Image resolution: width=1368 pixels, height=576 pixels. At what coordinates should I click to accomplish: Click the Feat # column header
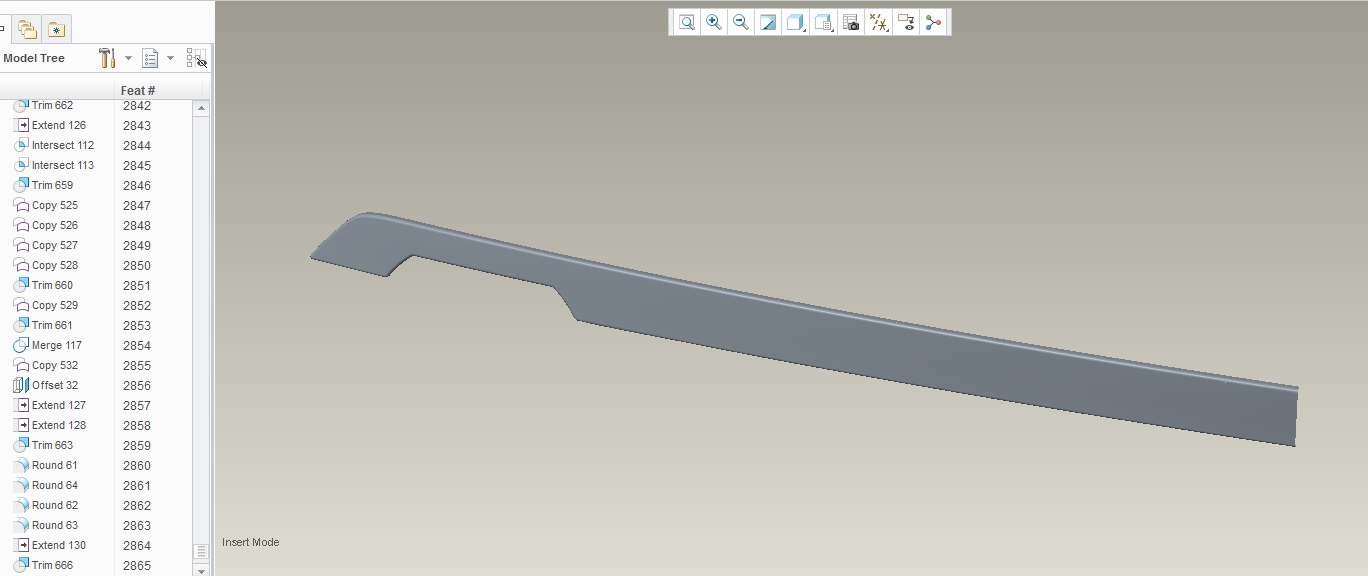point(138,91)
